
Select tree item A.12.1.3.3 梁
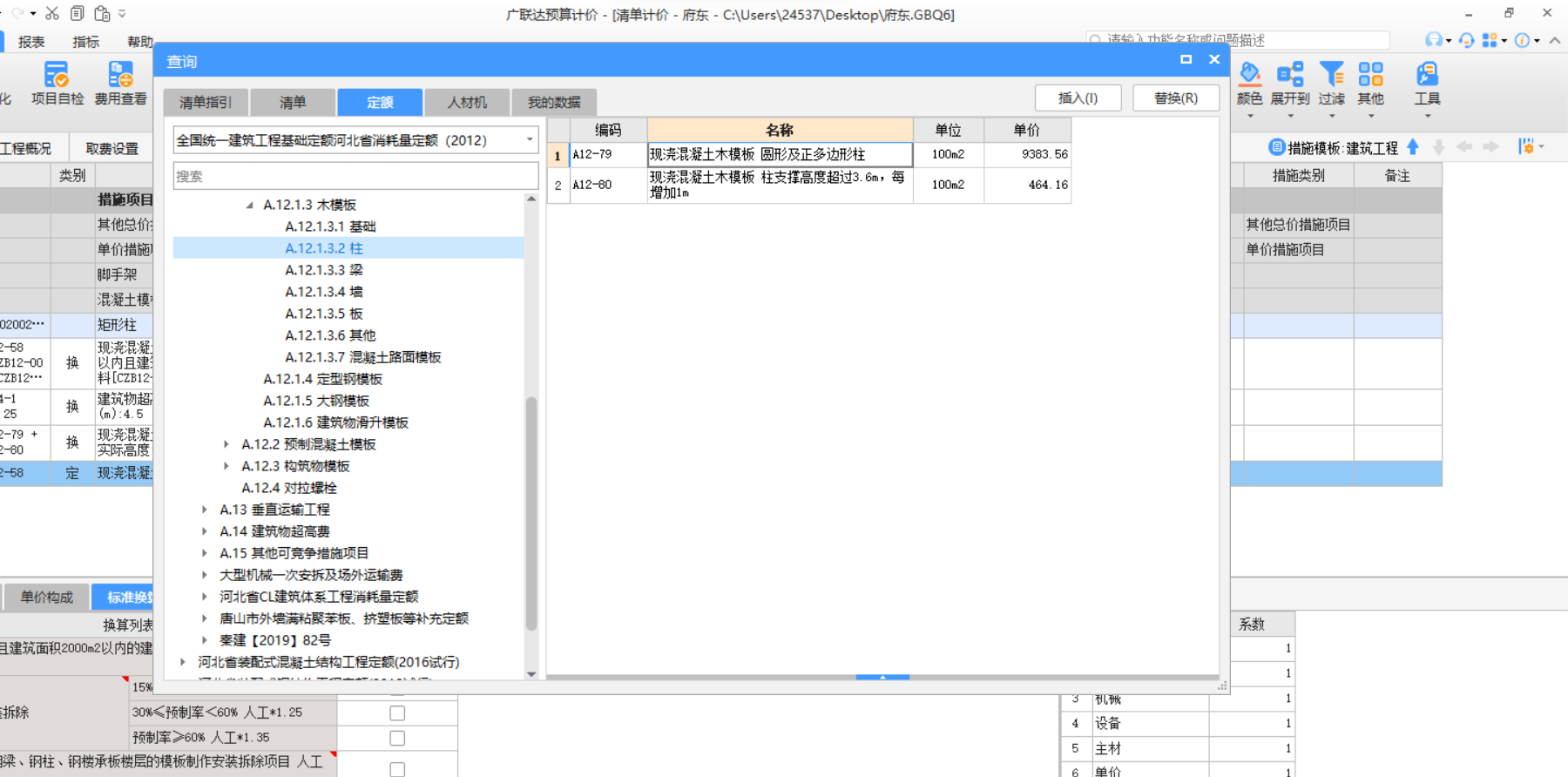(x=324, y=270)
